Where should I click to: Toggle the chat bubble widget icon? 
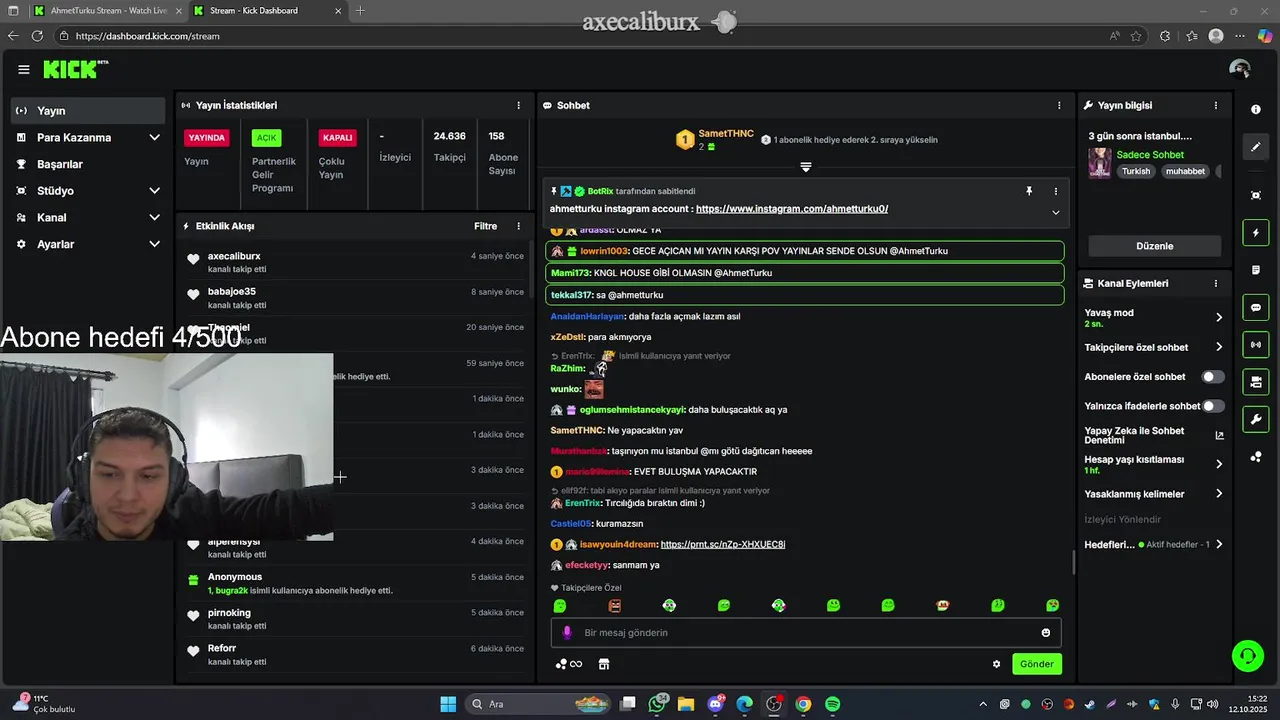pyautogui.click(x=1256, y=308)
